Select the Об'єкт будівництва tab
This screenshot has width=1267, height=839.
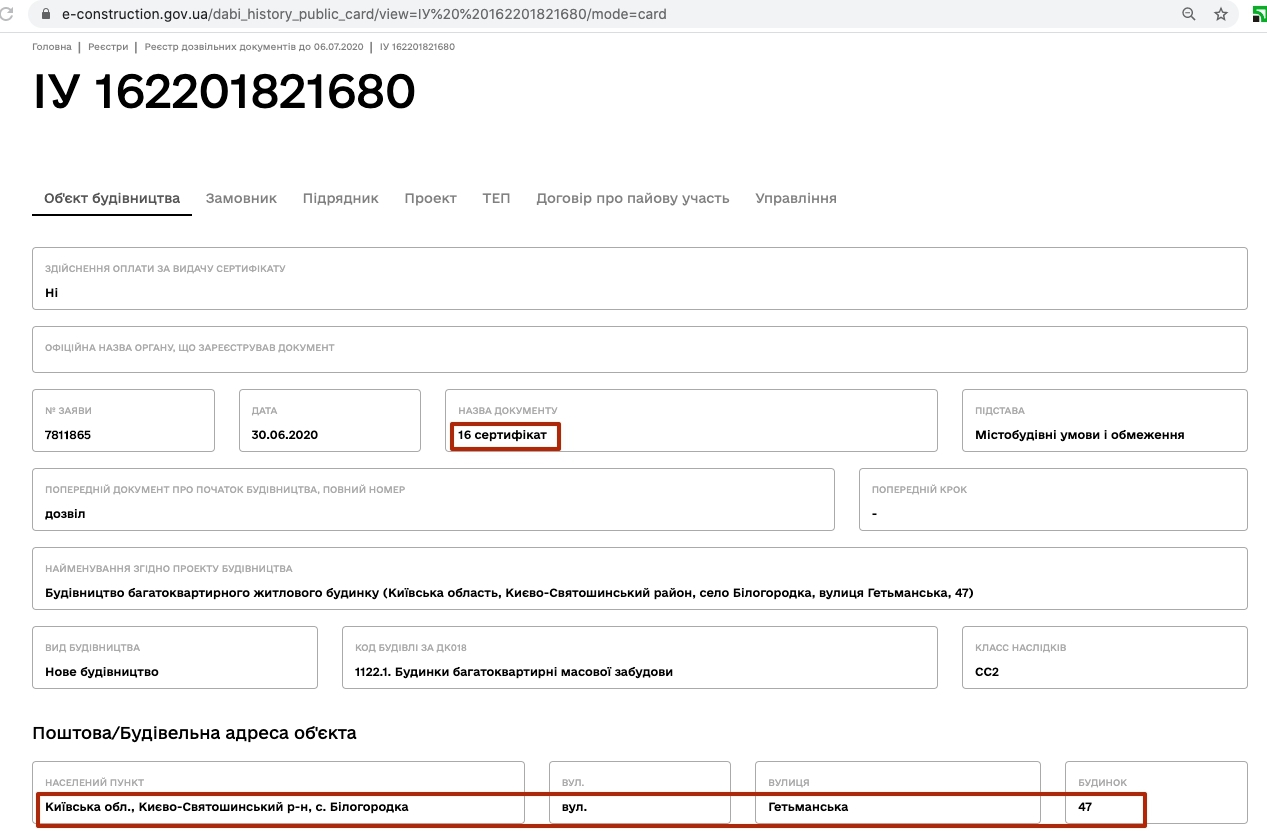coord(112,198)
